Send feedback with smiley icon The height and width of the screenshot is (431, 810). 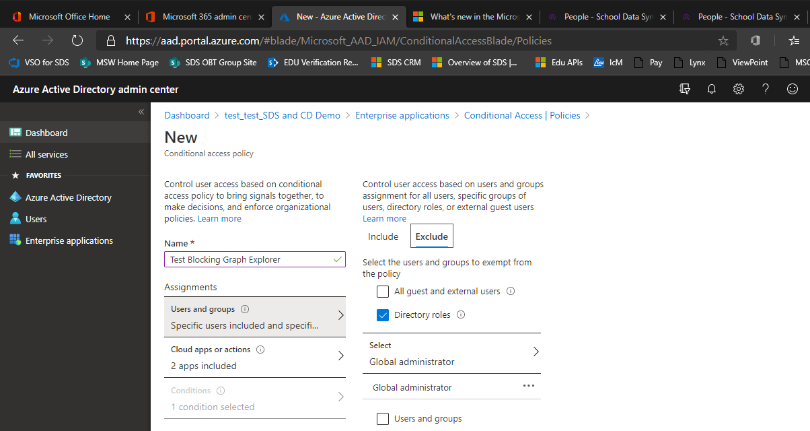[x=792, y=89]
